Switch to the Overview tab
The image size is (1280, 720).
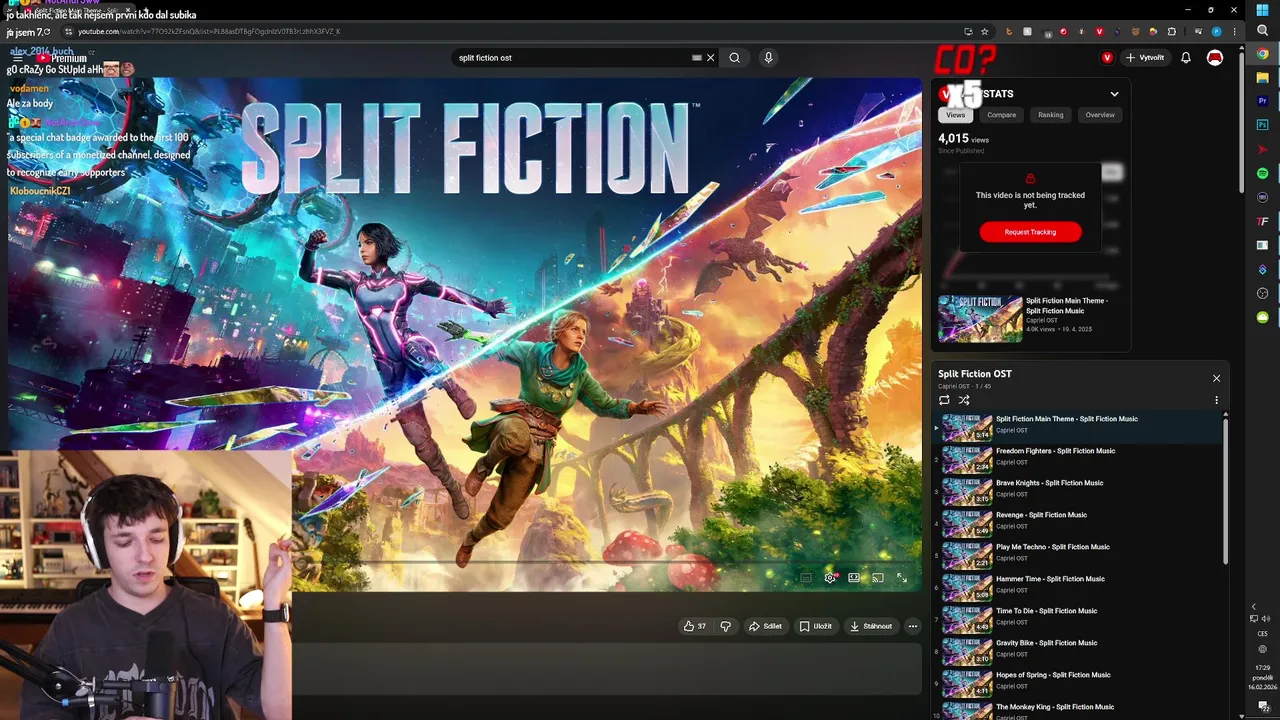point(1100,115)
